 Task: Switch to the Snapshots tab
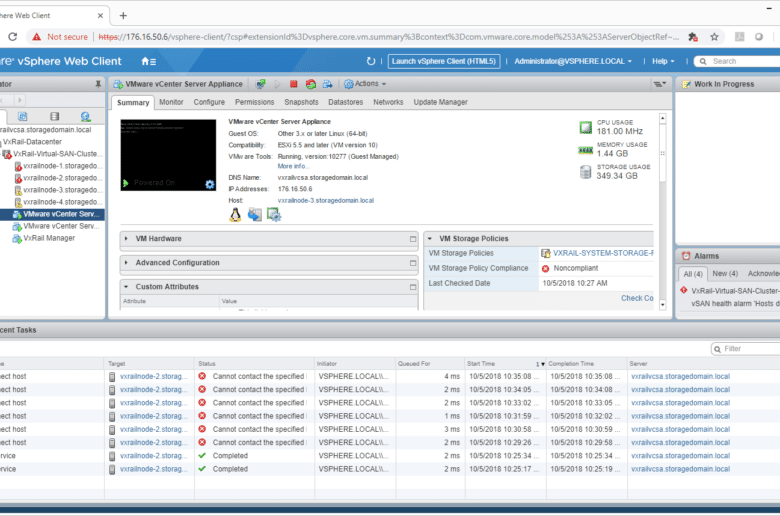pyautogui.click(x=301, y=102)
